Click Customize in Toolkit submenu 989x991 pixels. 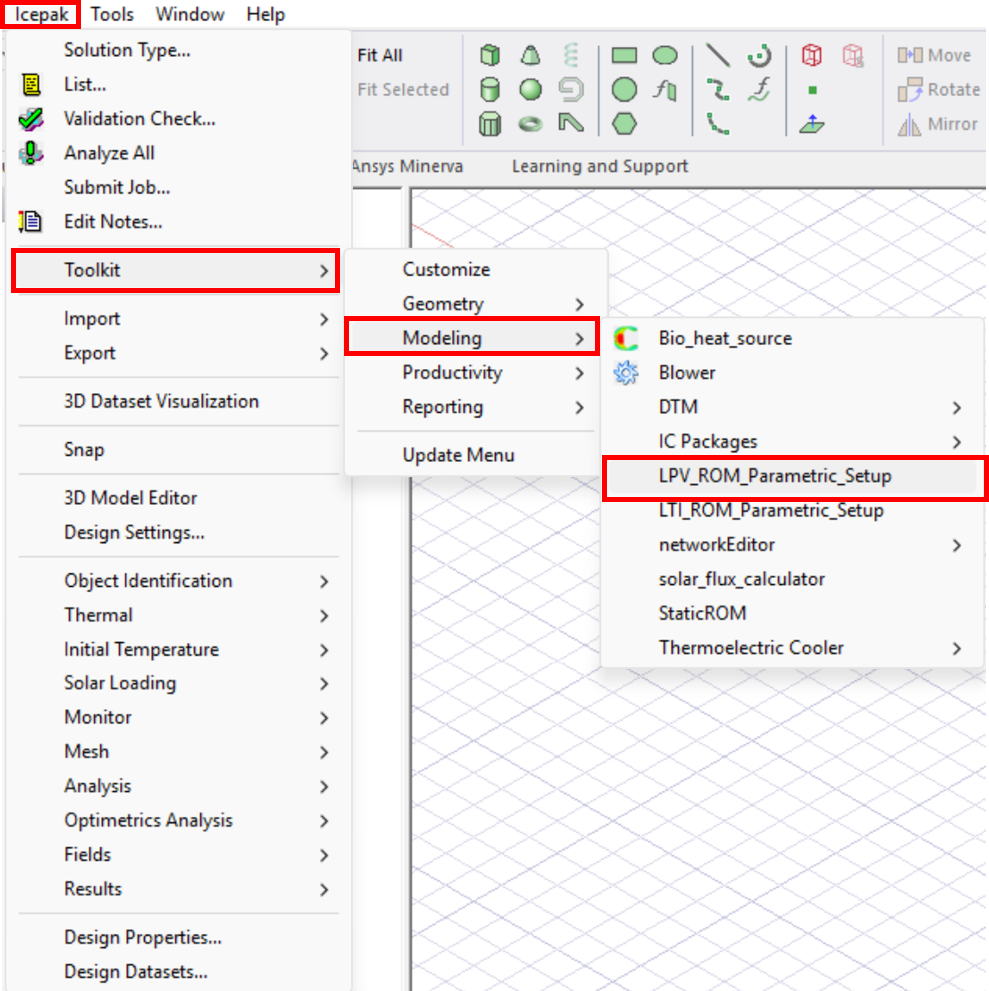point(474,270)
